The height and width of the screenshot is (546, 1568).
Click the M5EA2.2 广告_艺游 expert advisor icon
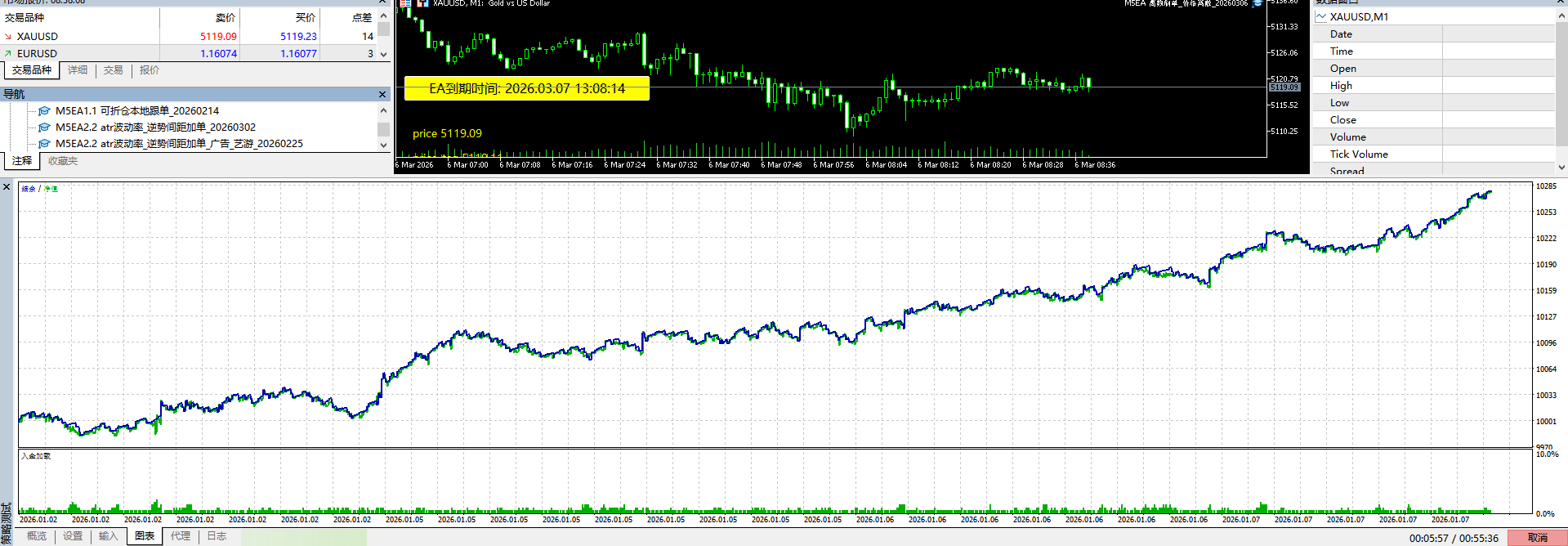pyautogui.click(x=45, y=144)
